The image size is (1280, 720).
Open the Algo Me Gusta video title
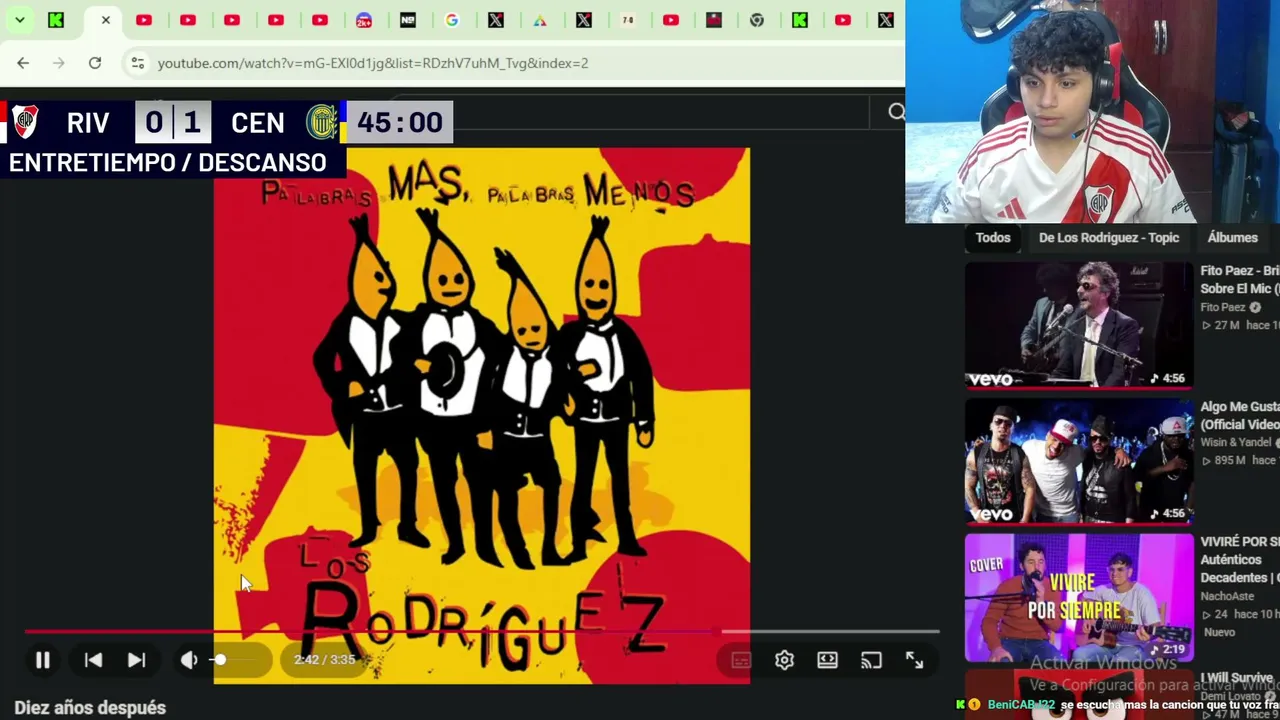tap(1240, 416)
